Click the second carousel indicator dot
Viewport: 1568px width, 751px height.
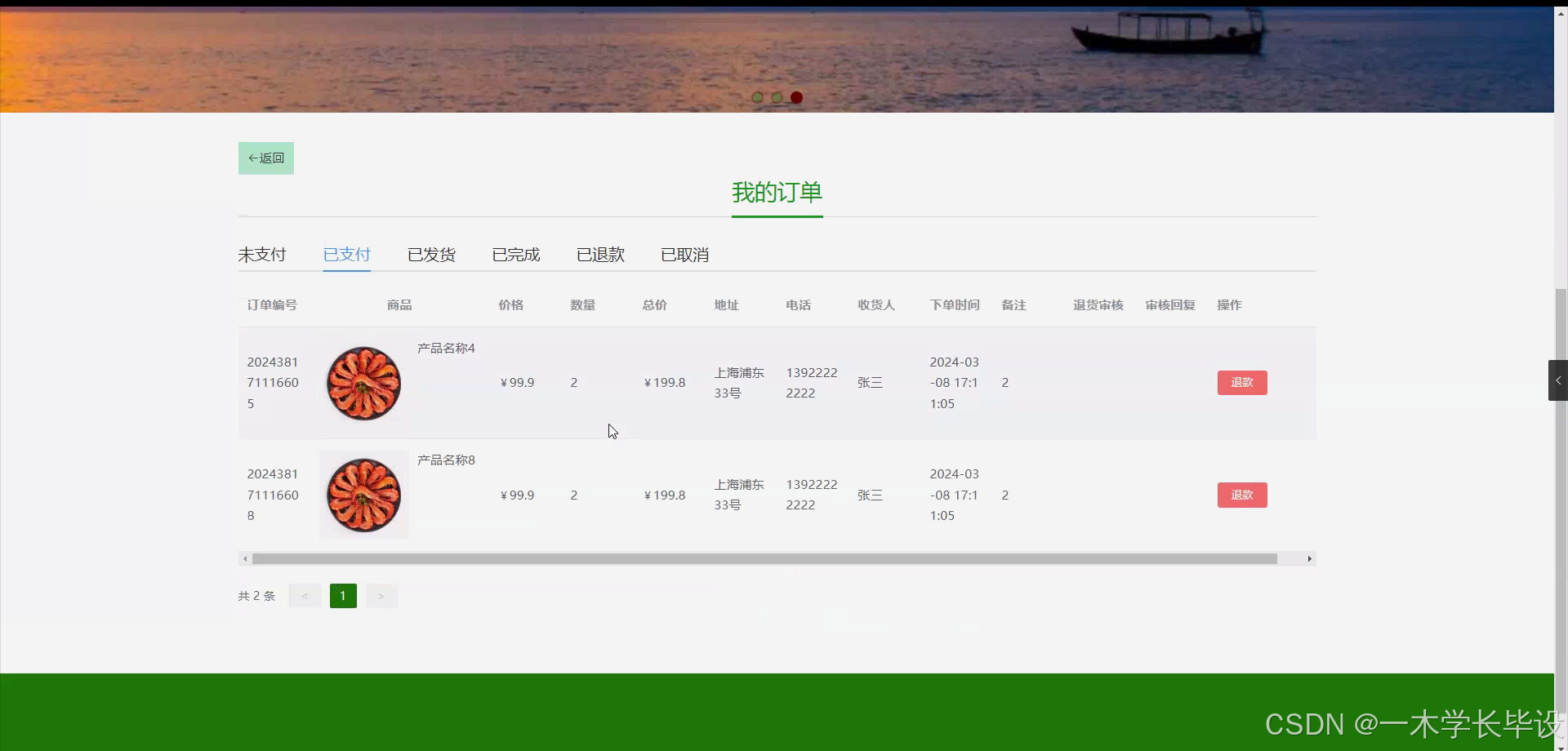click(x=777, y=97)
